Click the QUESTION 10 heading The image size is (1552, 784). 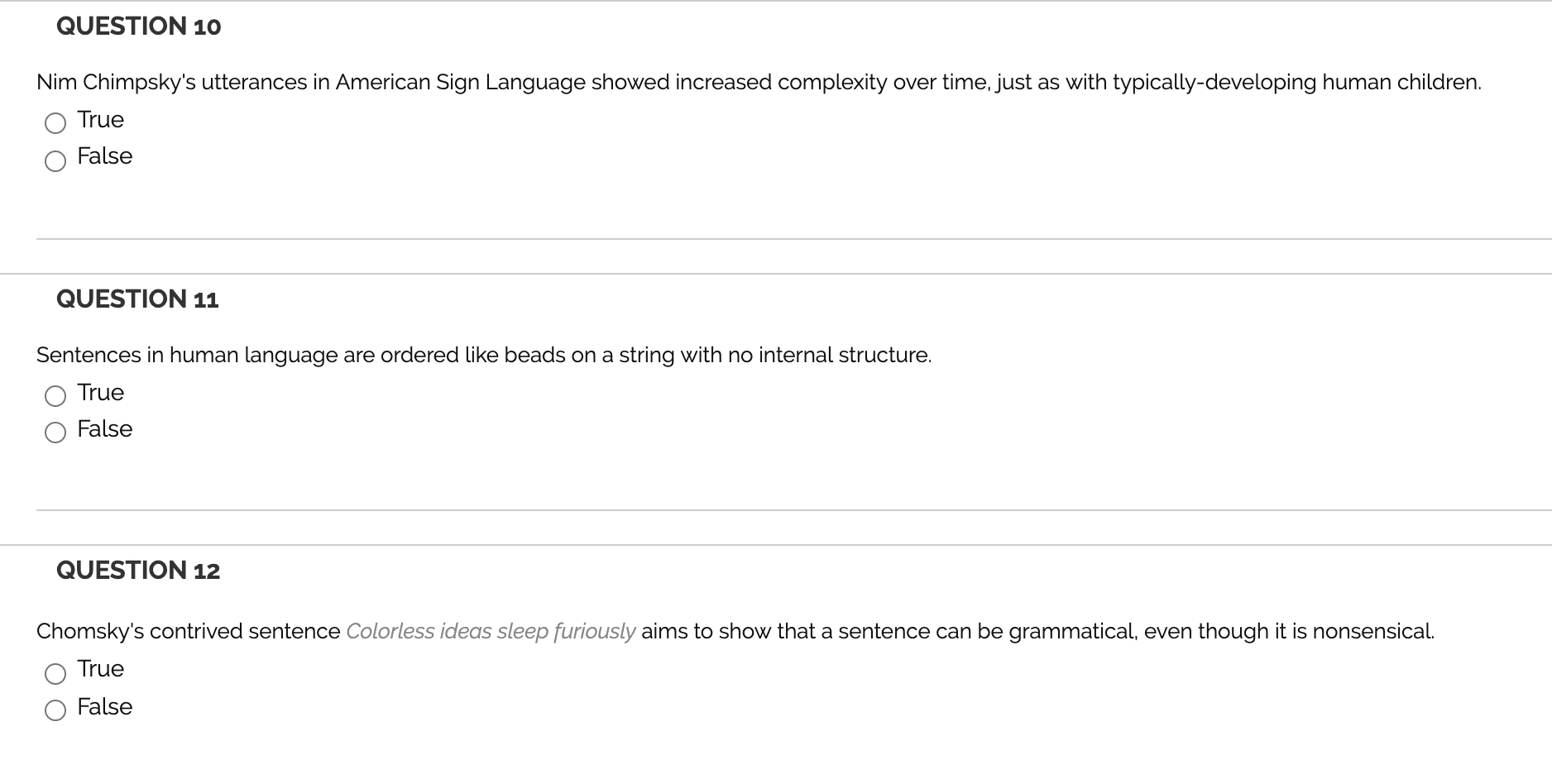pos(138,26)
